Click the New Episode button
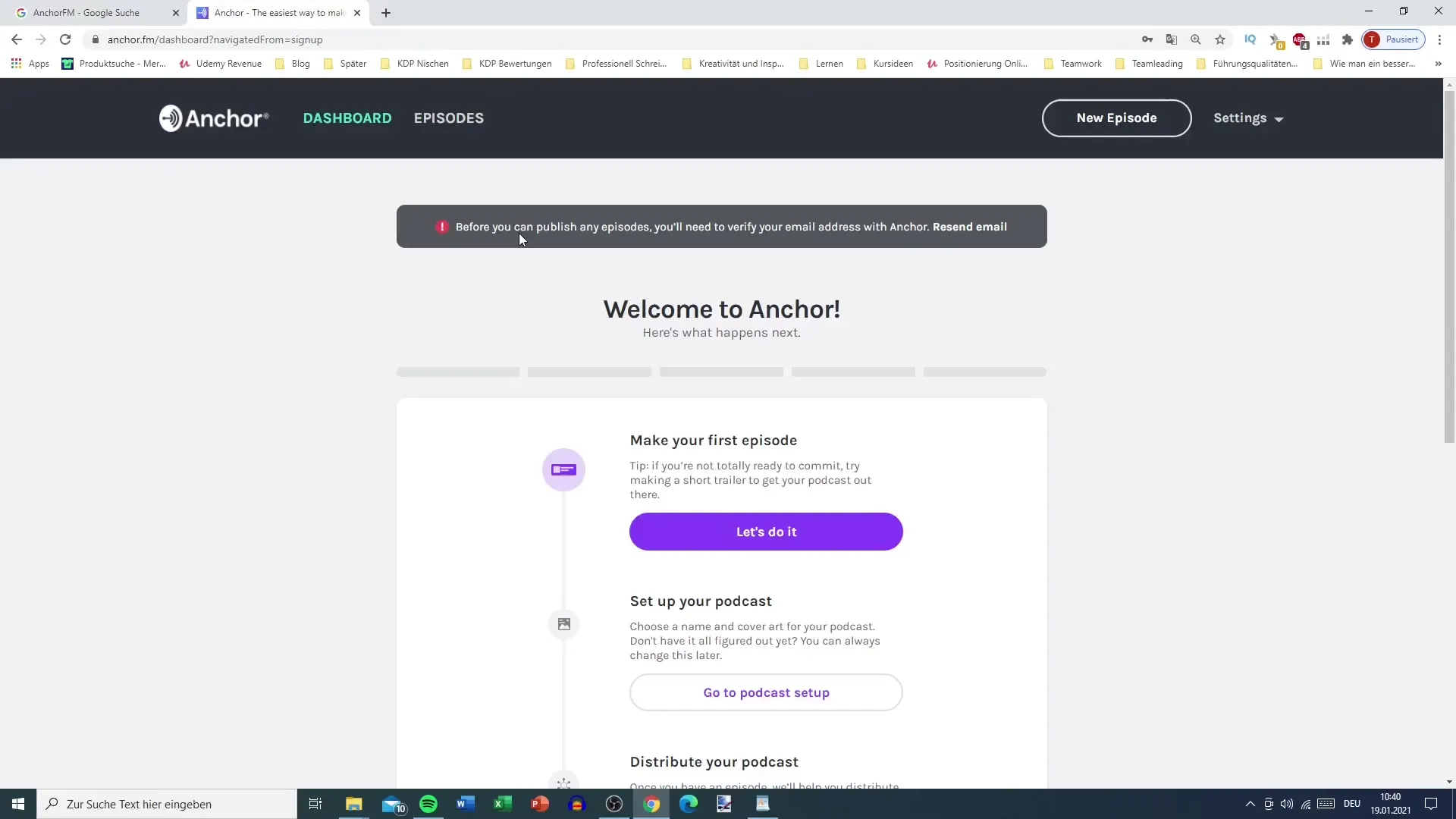This screenshot has width=1456, height=819. [1116, 118]
